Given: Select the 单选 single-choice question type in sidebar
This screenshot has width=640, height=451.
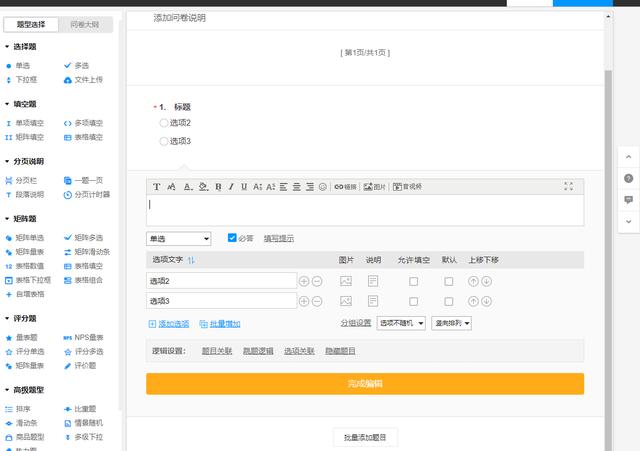Looking at the screenshot, I should coord(18,65).
